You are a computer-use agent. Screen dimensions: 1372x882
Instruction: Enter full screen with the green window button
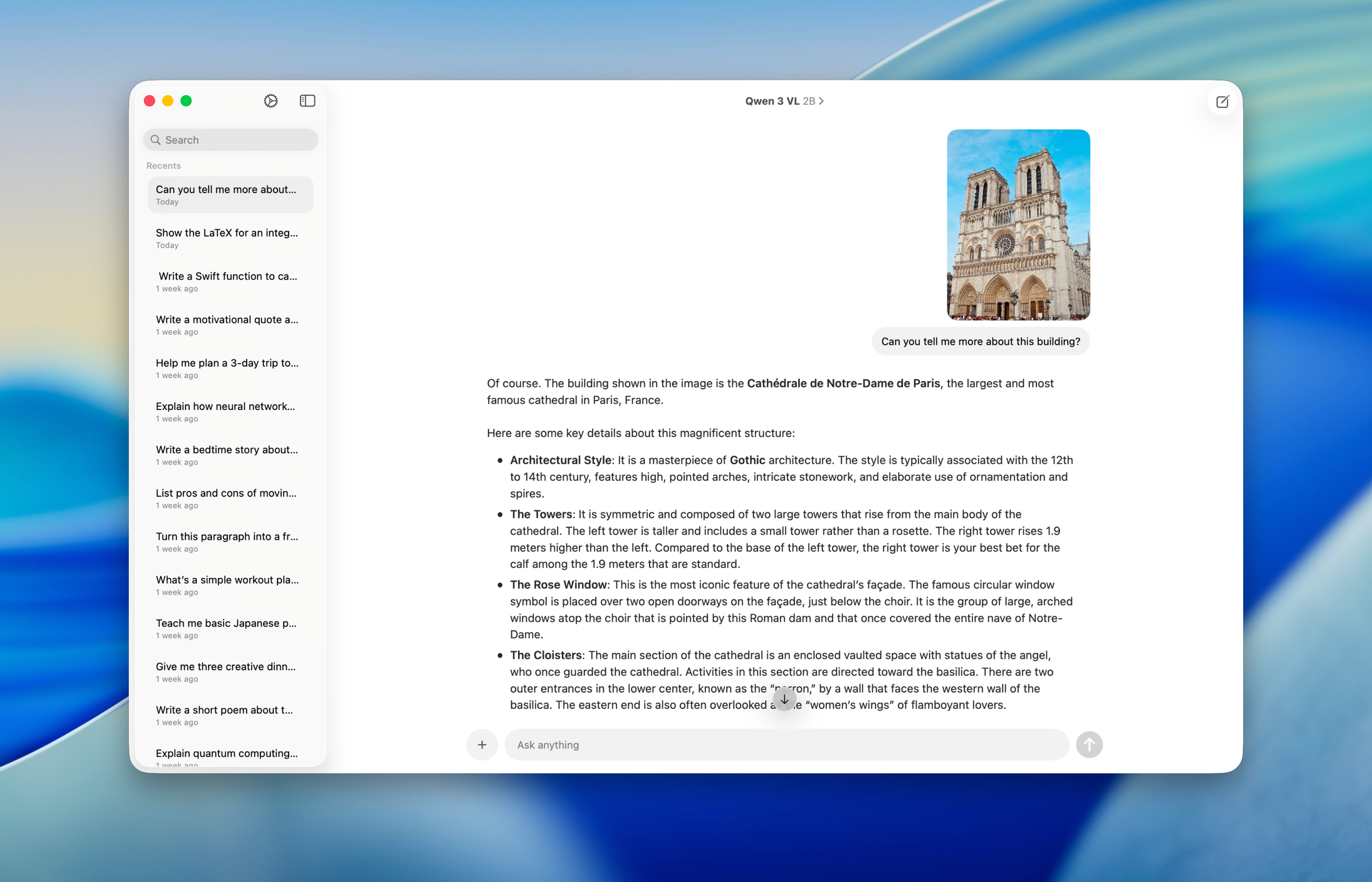pyautogui.click(x=186, y=100)
